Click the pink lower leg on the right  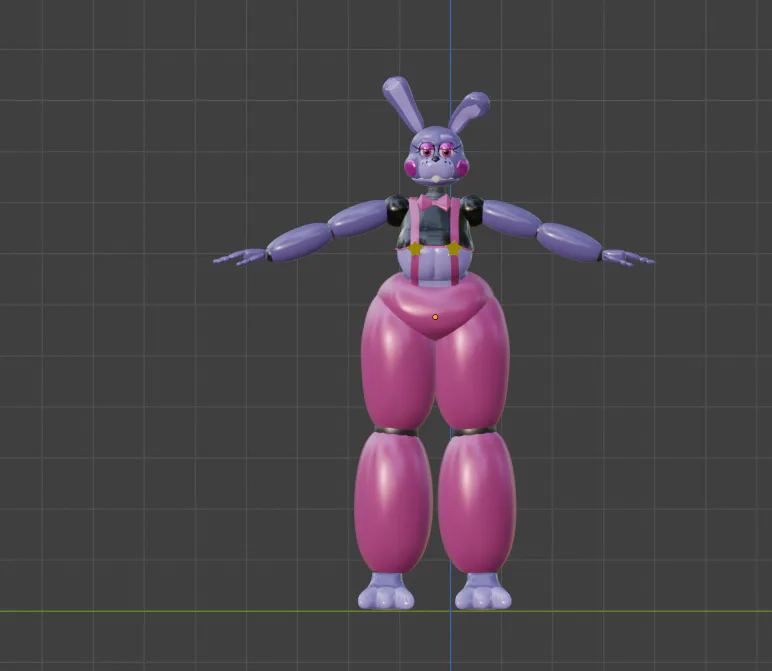tap(477, 502)
